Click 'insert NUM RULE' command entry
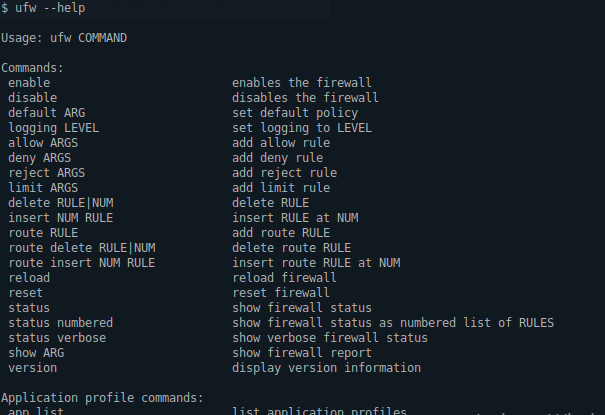The height and width of the screenshot is (415, 605). (x=61, y=218)
